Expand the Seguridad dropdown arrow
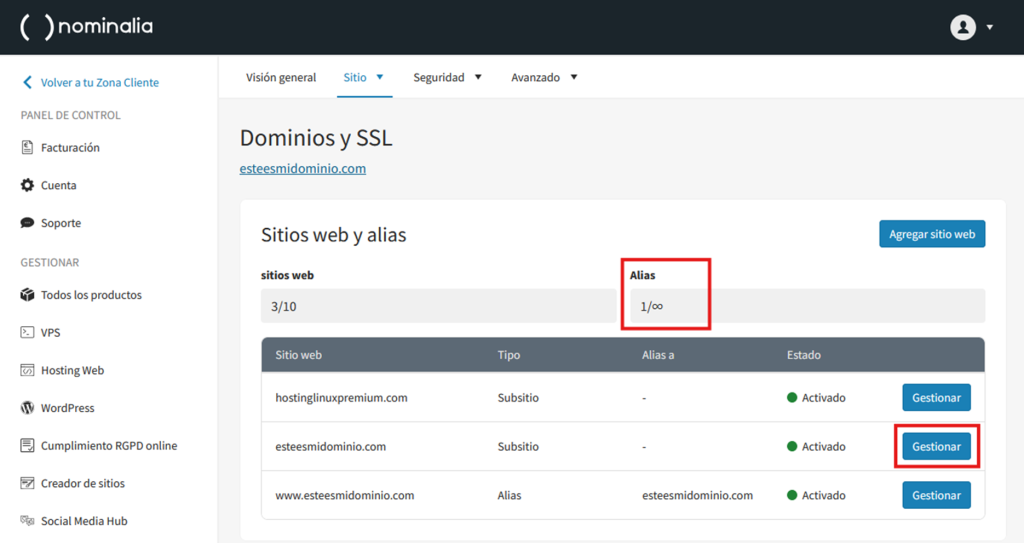Image resolution: width=1024 pixels, height=543 pixels. pos(478,77)
